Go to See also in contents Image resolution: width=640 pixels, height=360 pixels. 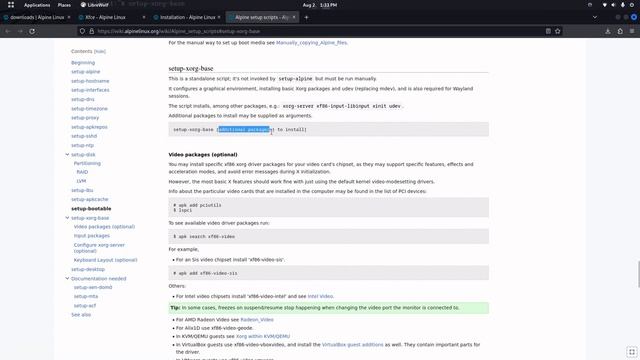tap(81, 315)
